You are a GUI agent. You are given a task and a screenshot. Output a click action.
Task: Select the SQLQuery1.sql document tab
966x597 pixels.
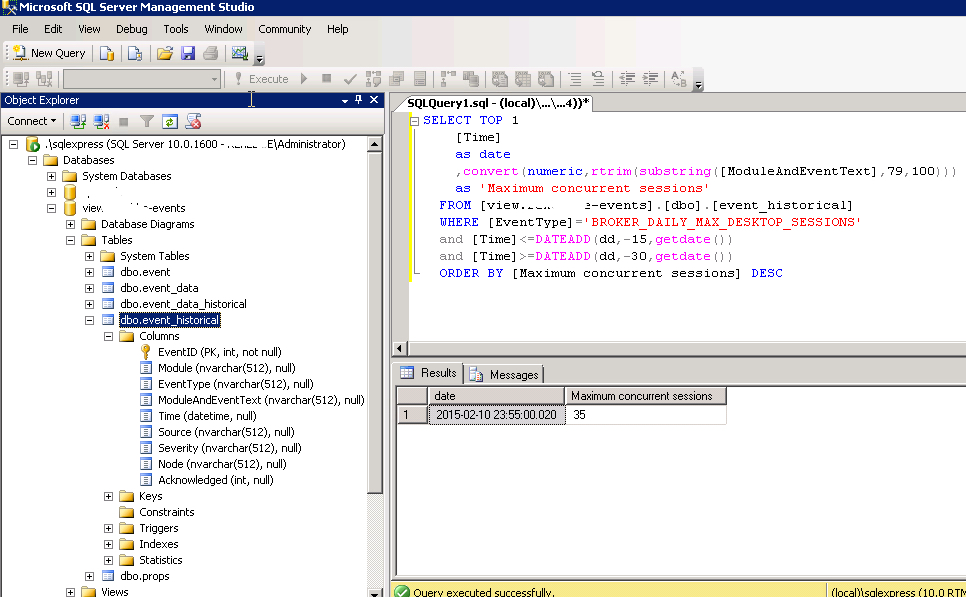(x=498, y=103)
